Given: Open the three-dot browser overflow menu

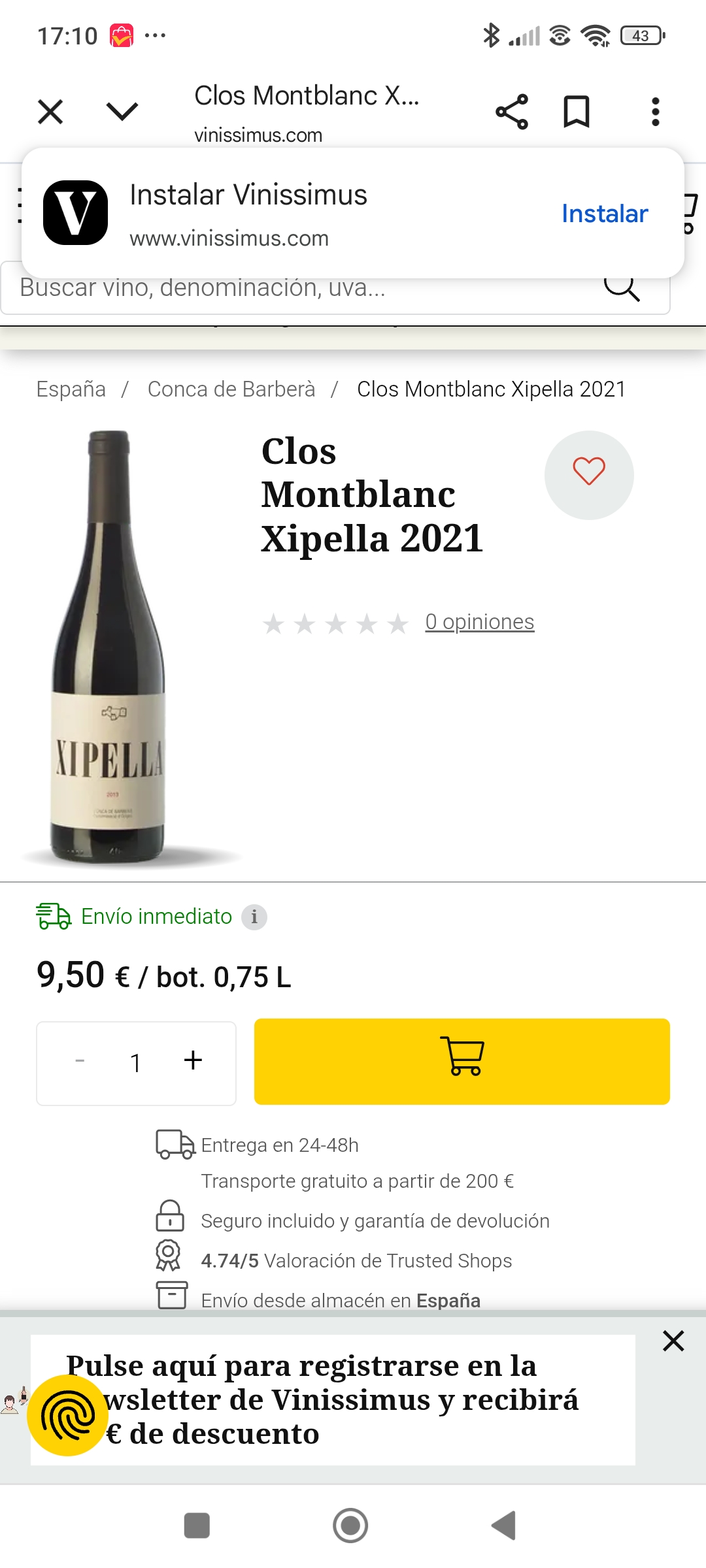Looking at the screenshot, I should click(x=655, y=112).
